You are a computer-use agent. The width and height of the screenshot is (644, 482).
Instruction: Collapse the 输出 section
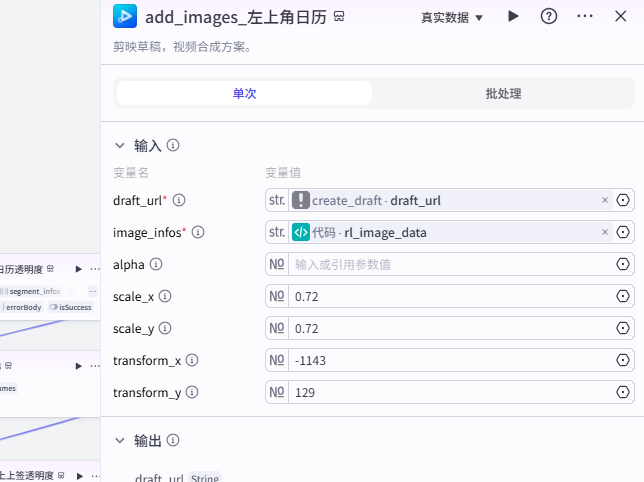(x=120, y=440)
